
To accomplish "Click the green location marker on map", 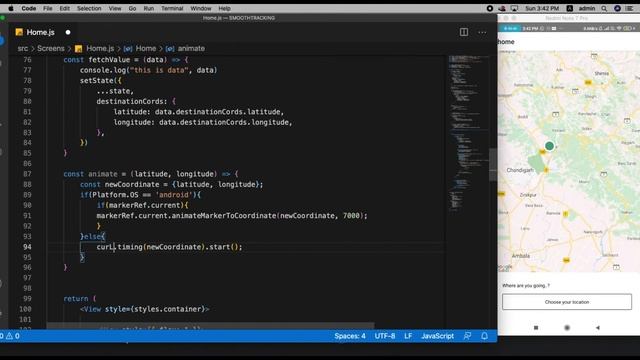I will [549, 146].
